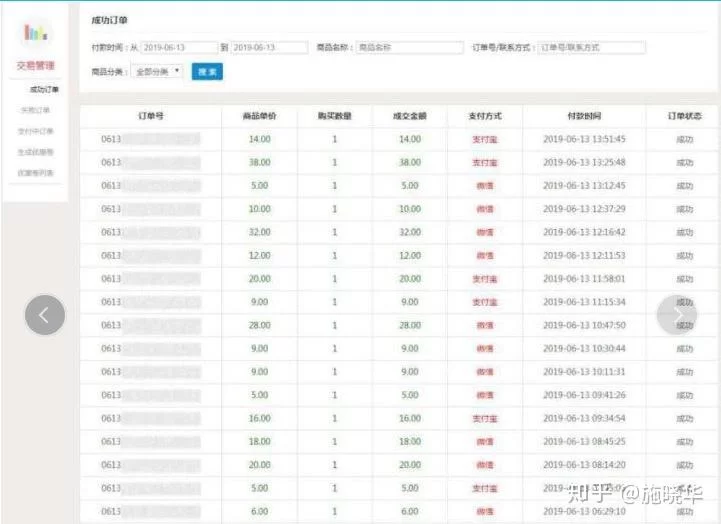Go to next image with right arrow
The height and width of the screenshot is (524, 721).
click(677, 315)
